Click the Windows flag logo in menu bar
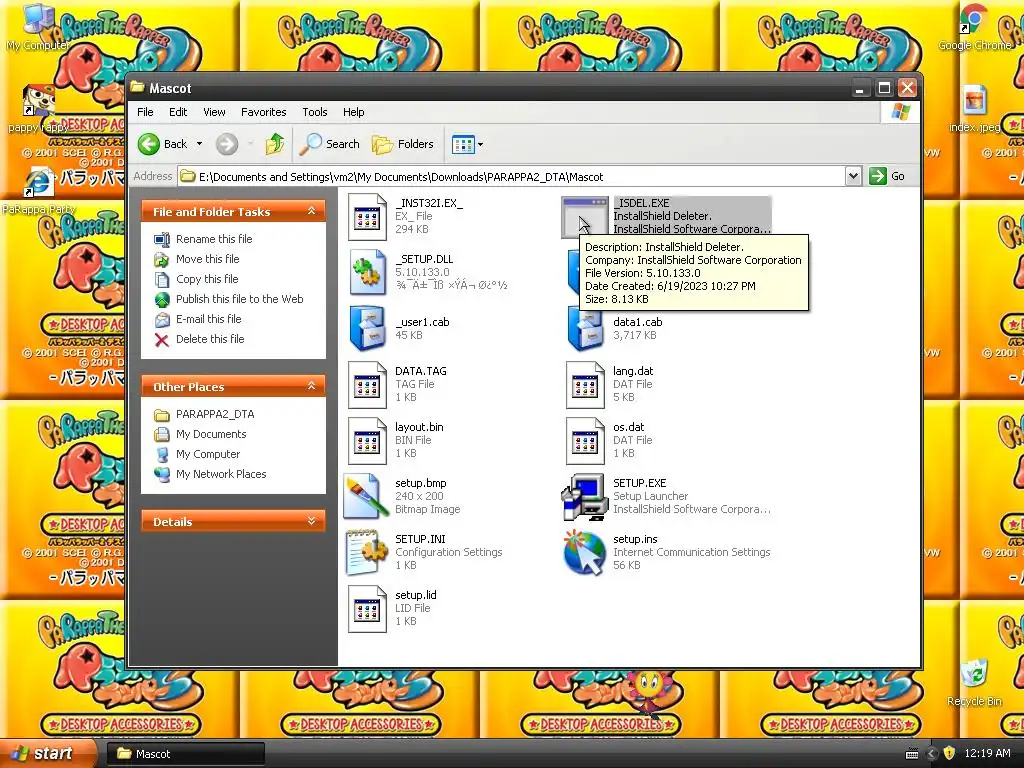 (x=901, y=112)
